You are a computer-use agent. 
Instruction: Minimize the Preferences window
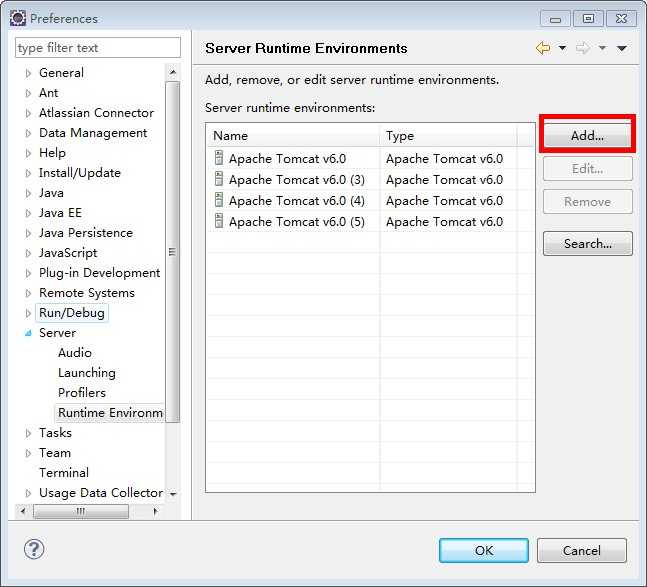555,19
